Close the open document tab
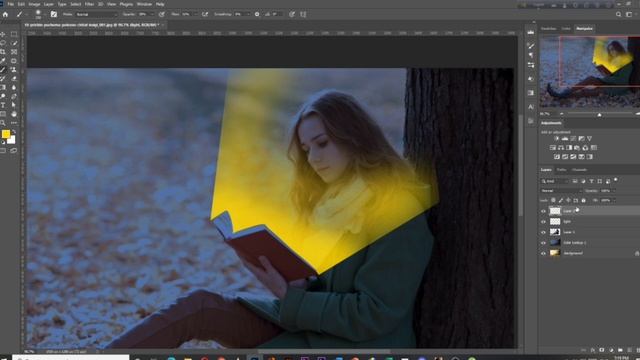Screen dimensions: 640x360 coord(162,25)
